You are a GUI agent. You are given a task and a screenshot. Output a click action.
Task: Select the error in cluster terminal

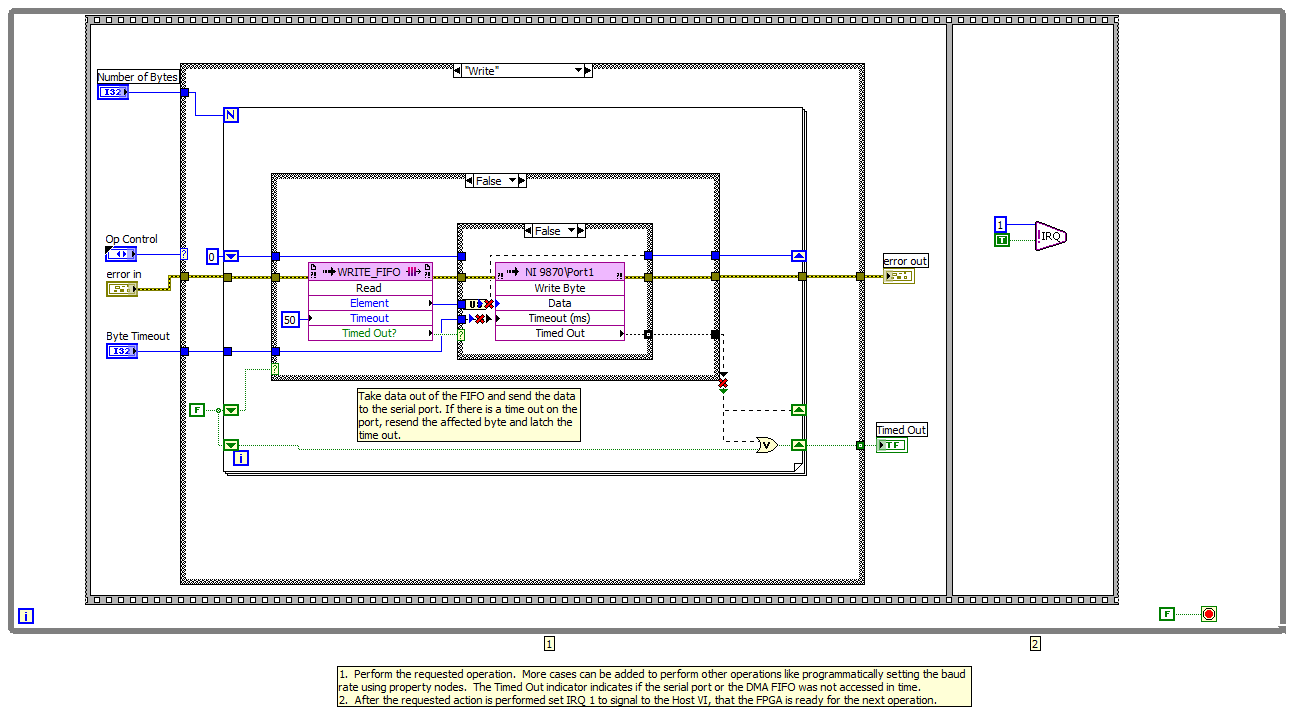[121, 289]
